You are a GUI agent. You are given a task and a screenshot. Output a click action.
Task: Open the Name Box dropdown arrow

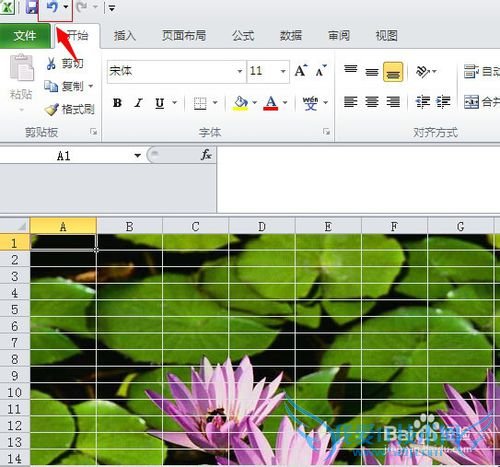click(x=137, y=155)
